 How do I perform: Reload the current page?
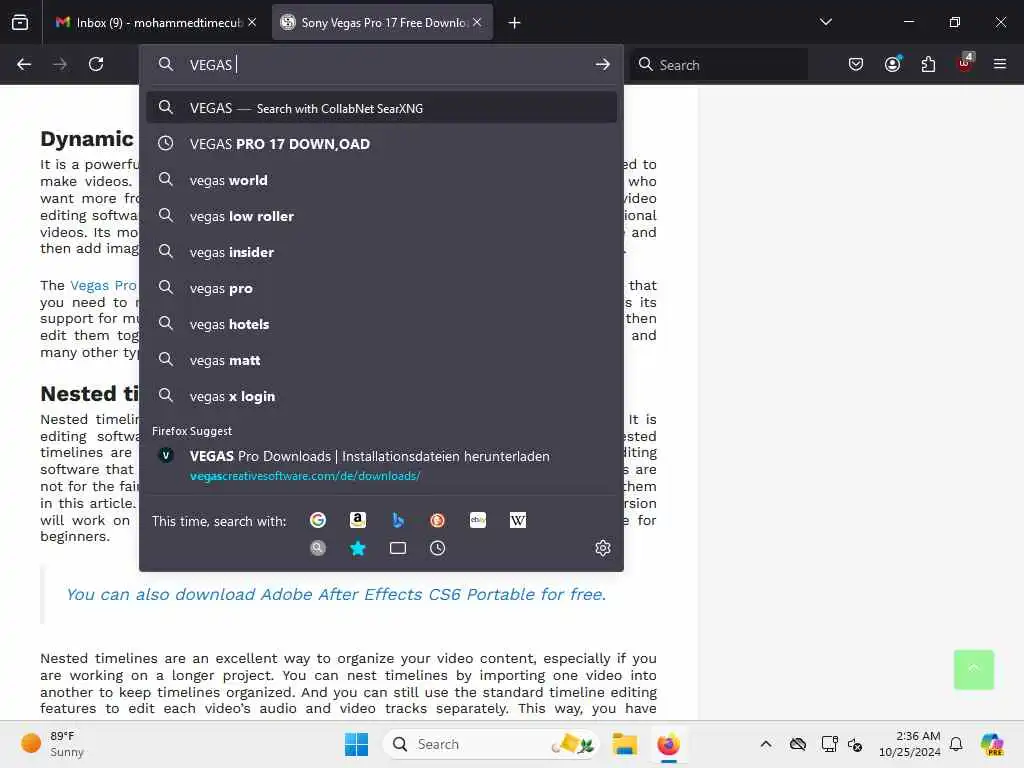coord(96,64)
